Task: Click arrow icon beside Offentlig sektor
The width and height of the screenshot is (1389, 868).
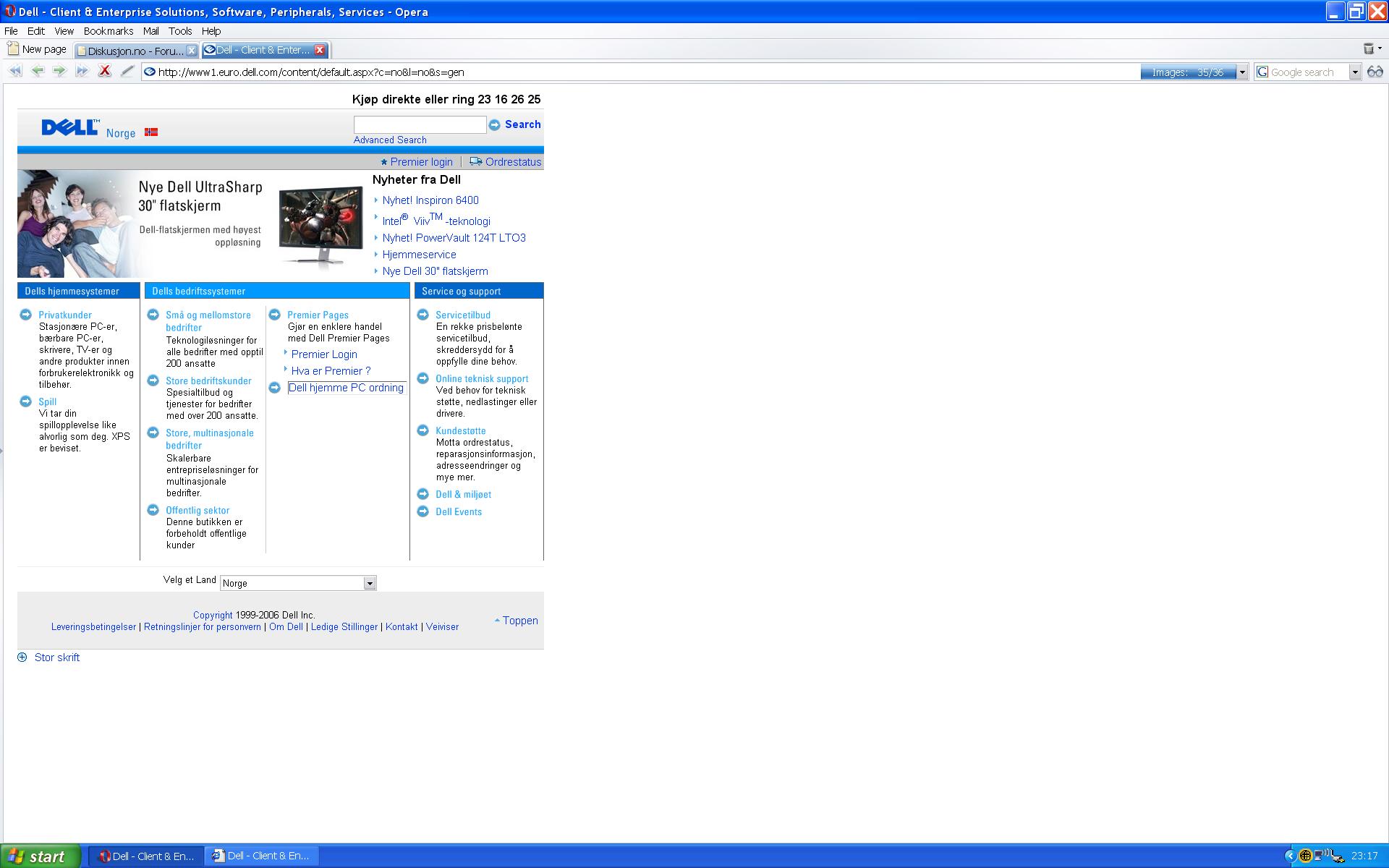Action: pyautogui.click(x=153, y=510)
